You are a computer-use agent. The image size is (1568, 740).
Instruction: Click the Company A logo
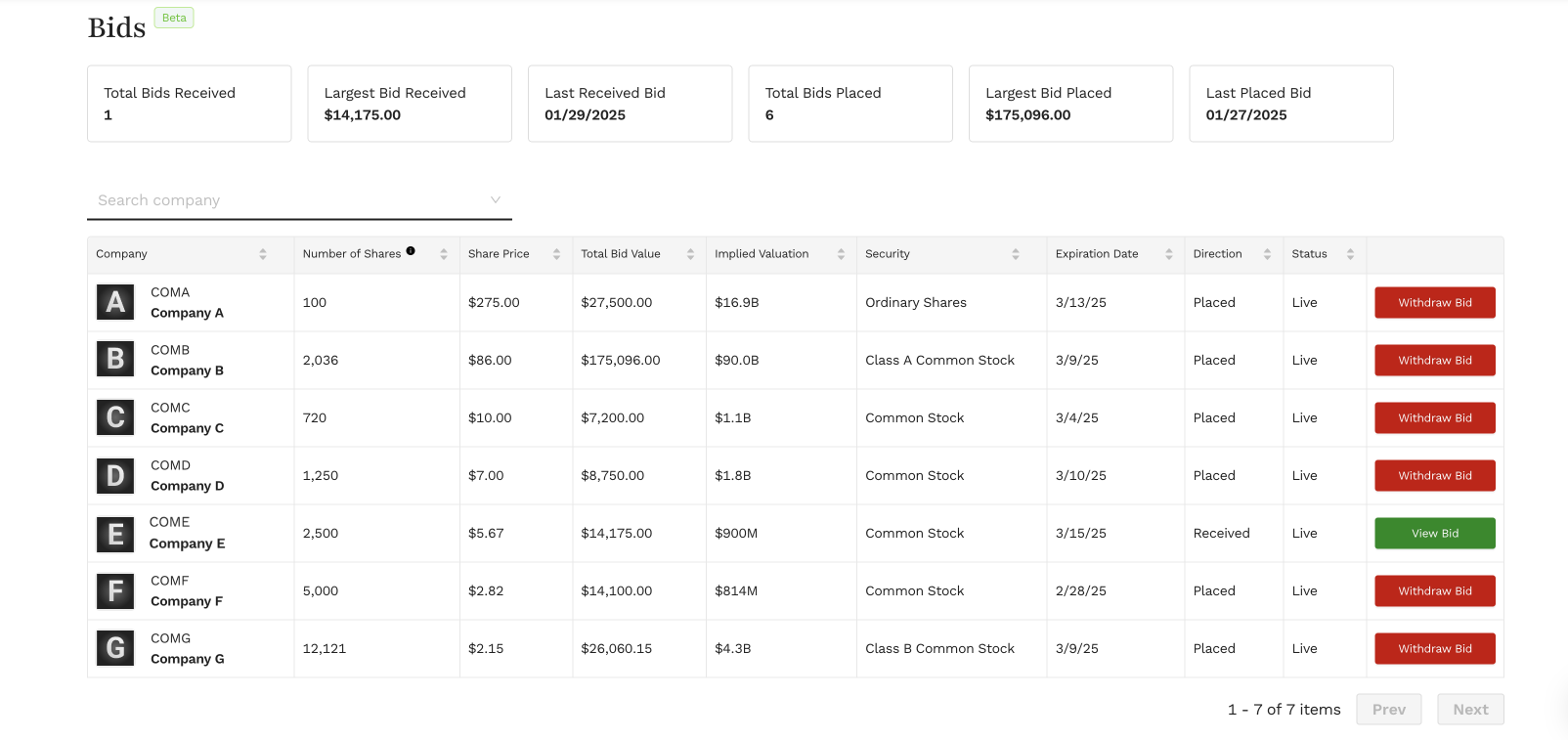coord(115,302)
